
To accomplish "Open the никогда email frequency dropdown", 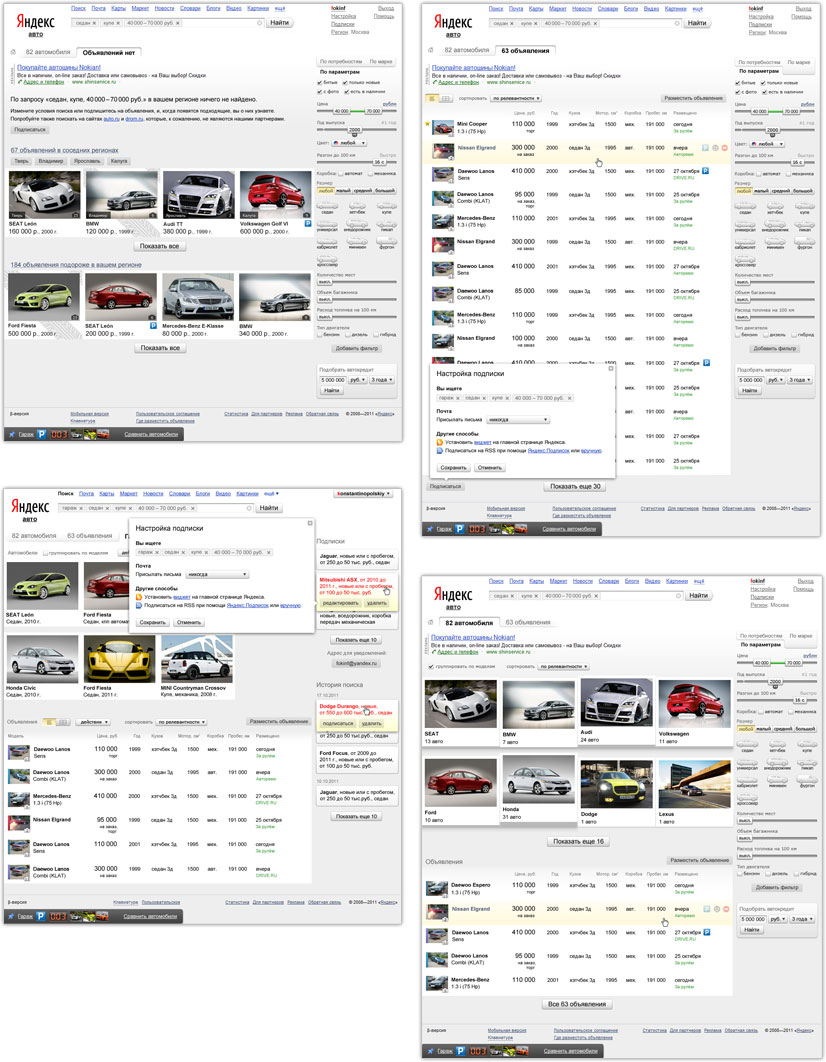I will (x=518, y=419).
